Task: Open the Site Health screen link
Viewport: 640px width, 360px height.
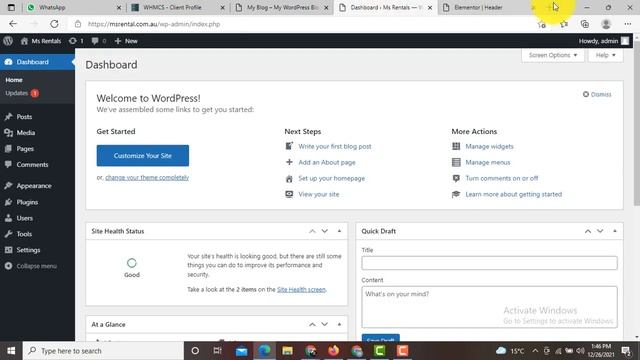Action: pyautogui.click(x=301, y=289)
